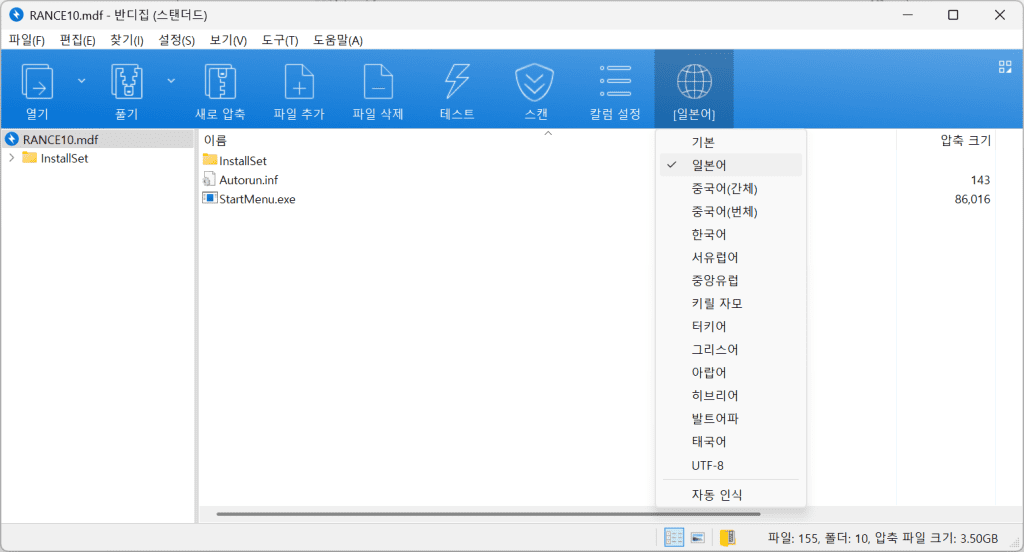The width and height of the screenshot is (1024, 552).
Task: Click the Bandizip app icon in title bar
Action: [16, 14]
